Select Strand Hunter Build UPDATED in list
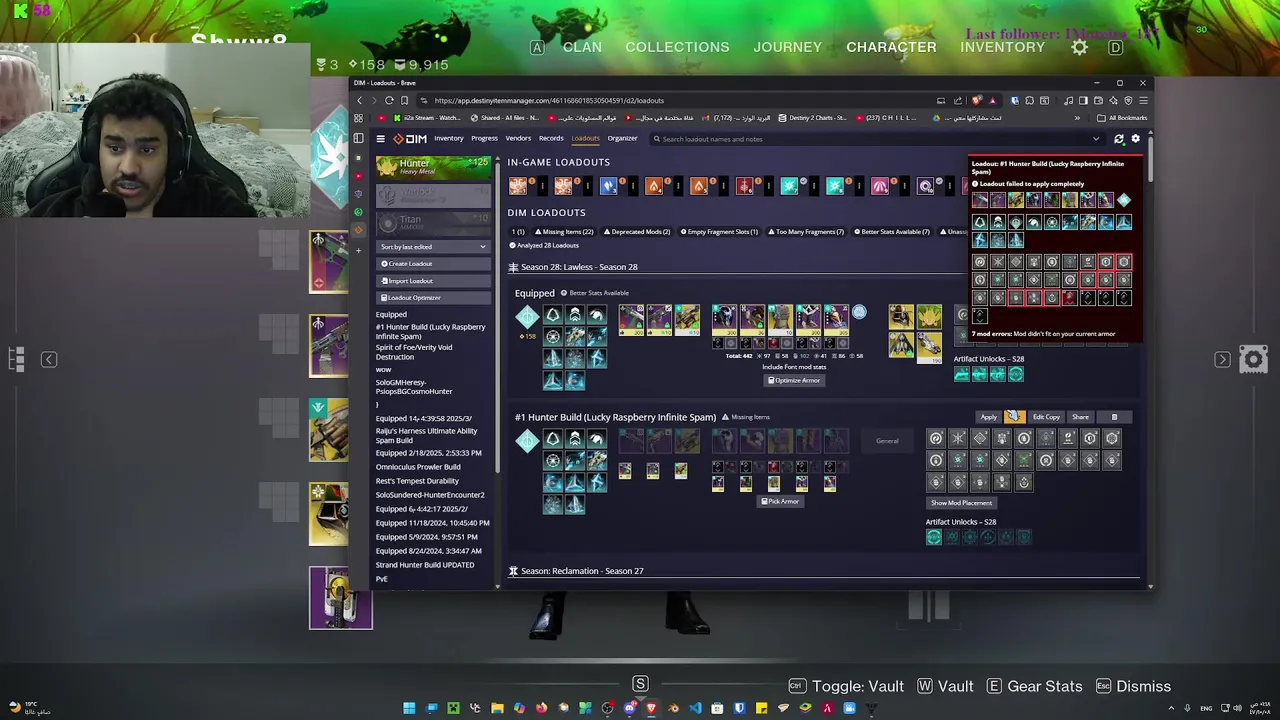The image size is (1280, 720). [x=425, y=565]
